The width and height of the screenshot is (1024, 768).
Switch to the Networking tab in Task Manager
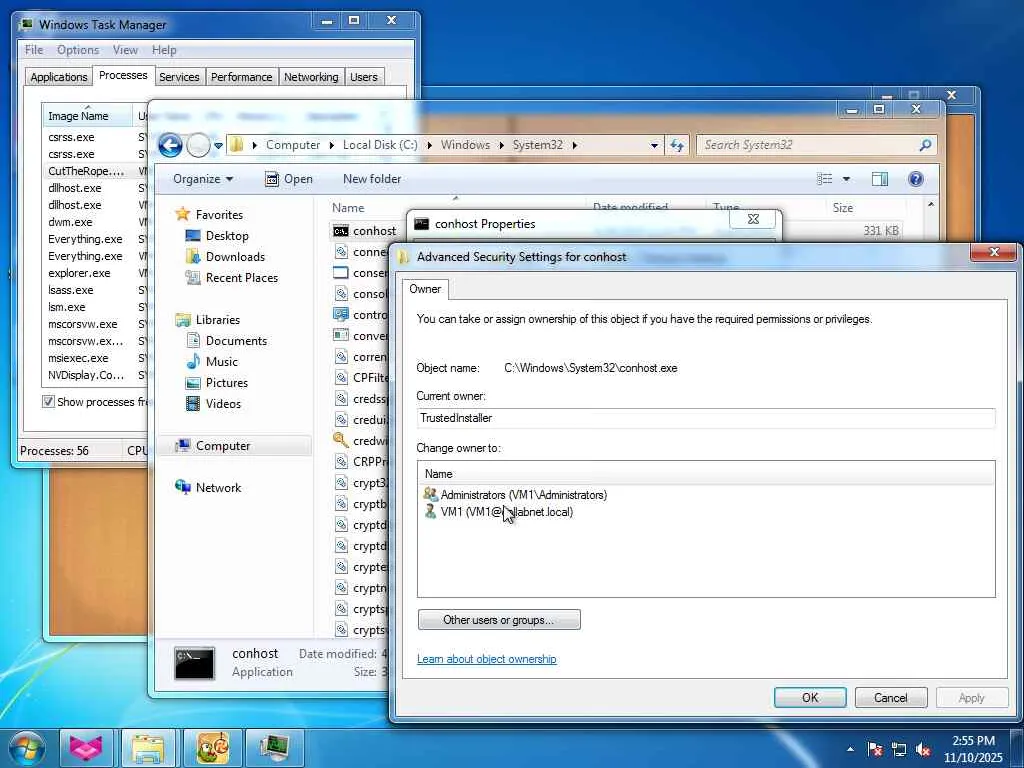311,77
